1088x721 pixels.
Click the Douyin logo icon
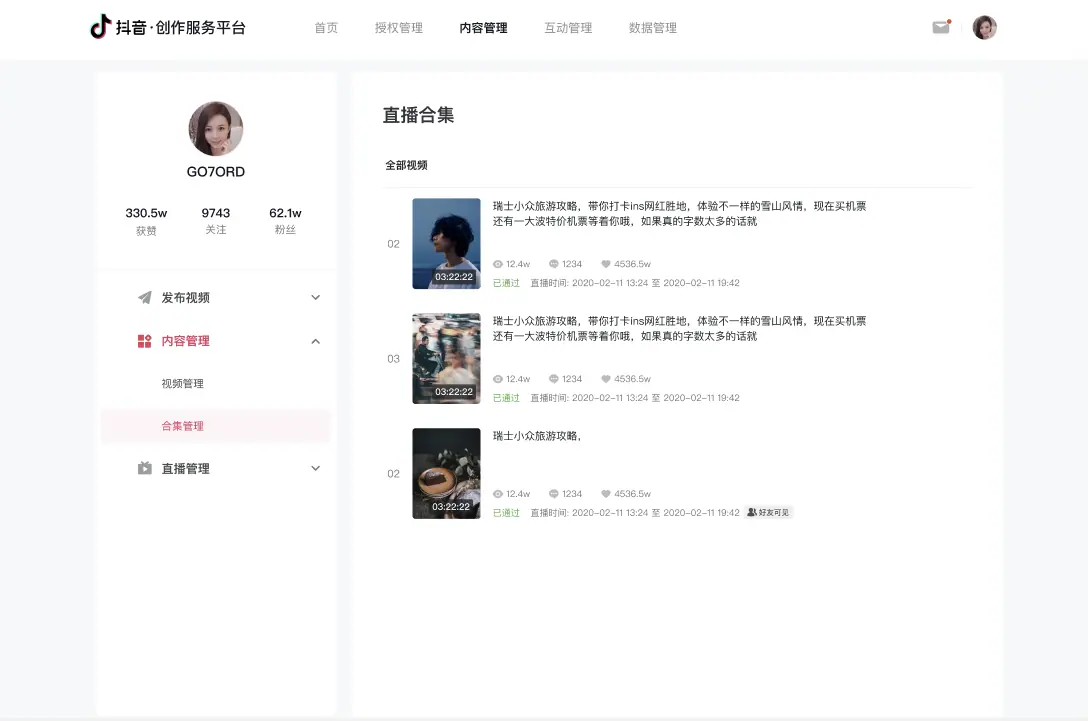tap(101, 27)
